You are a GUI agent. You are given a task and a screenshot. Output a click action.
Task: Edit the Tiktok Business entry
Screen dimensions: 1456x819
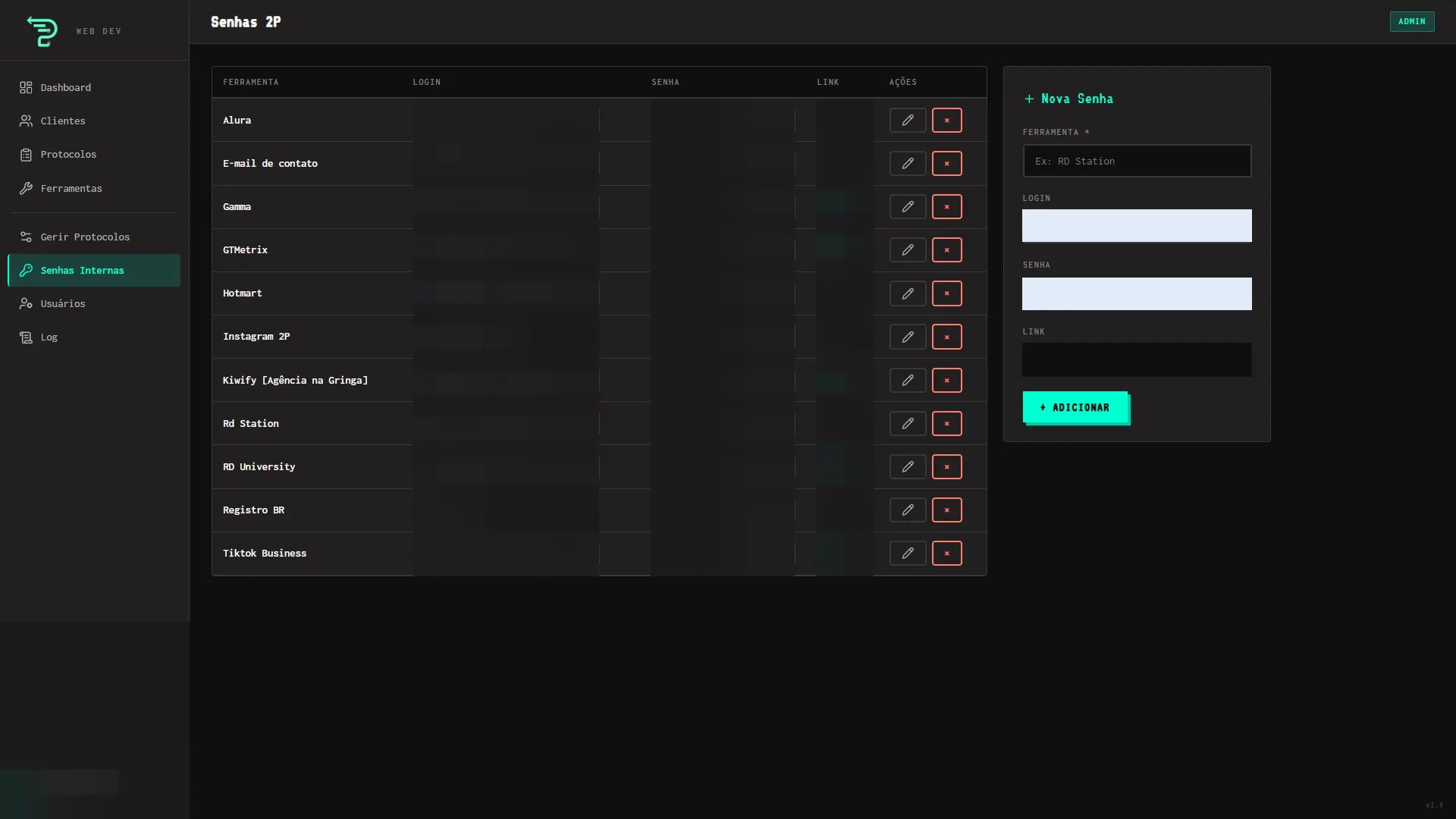[x=908, y=553]
